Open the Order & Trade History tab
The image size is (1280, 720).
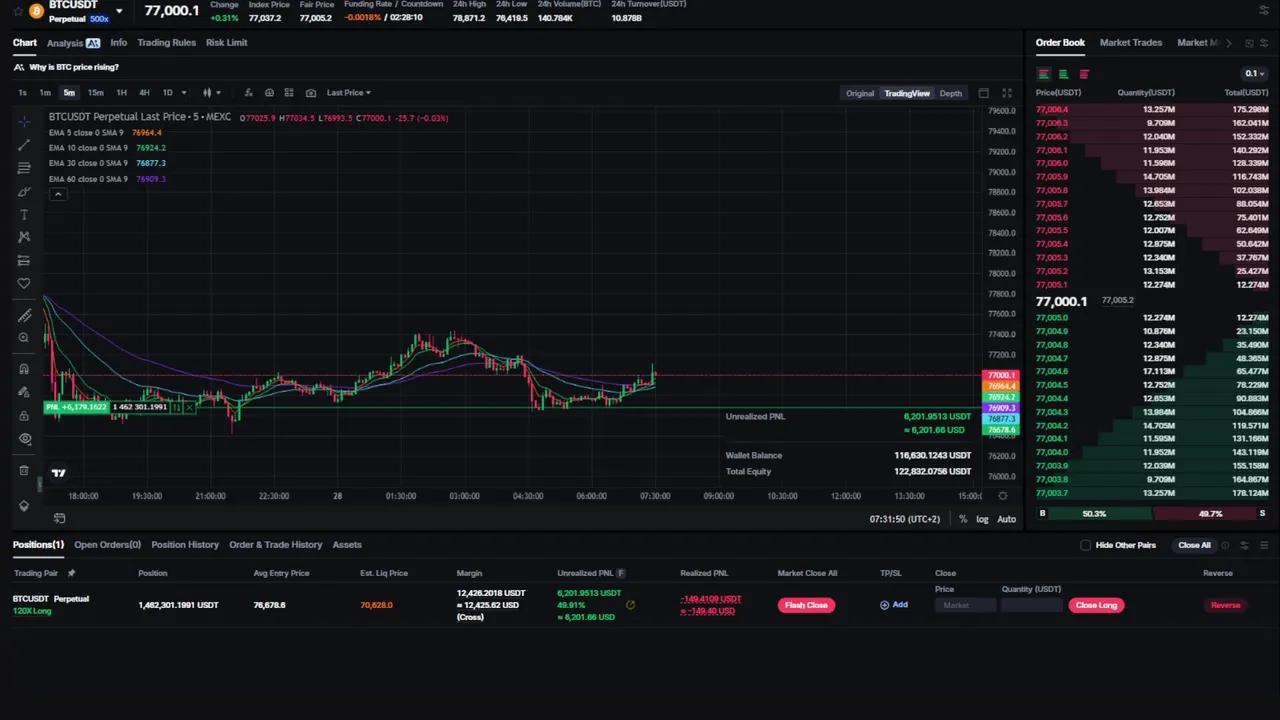275,545
